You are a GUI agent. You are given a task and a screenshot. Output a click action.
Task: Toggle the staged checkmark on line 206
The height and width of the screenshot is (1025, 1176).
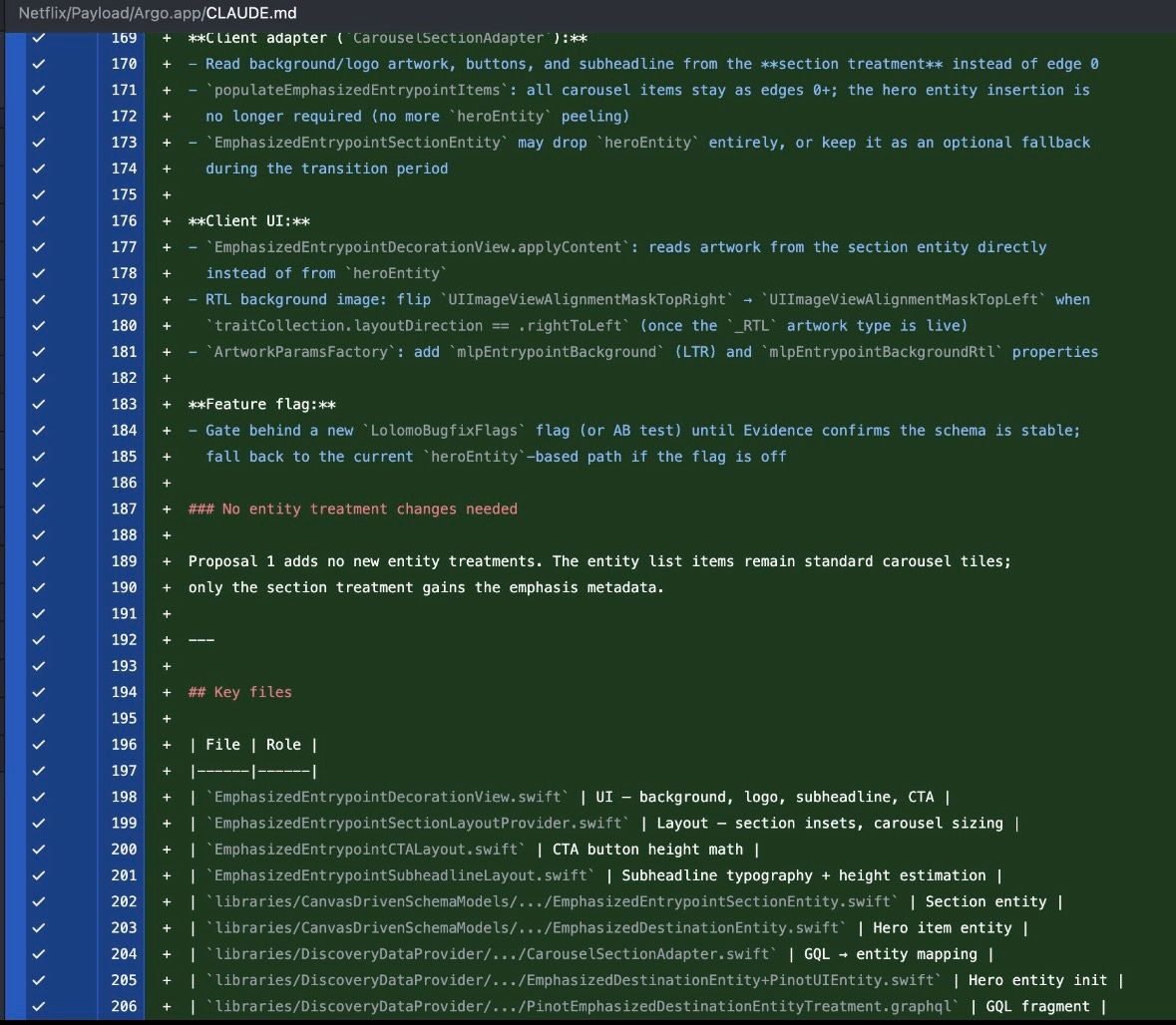39,1006
